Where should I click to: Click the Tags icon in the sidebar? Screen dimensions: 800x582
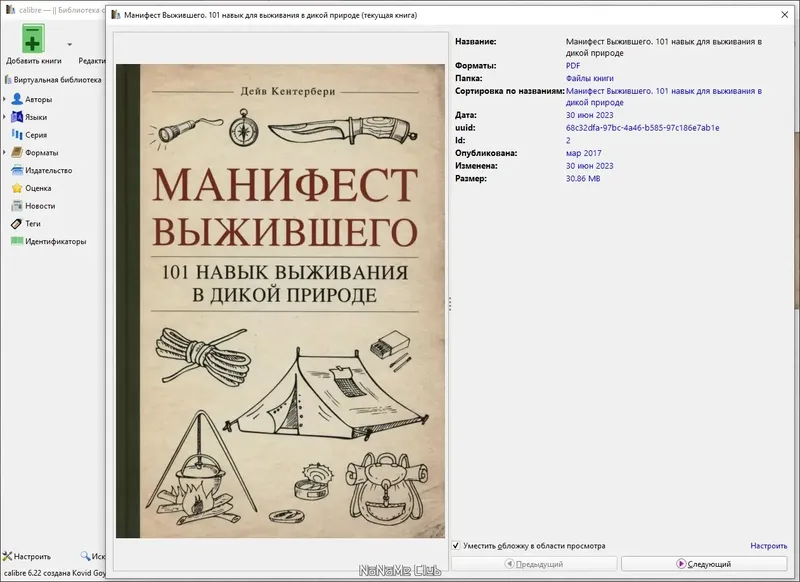tap(17, 223)
